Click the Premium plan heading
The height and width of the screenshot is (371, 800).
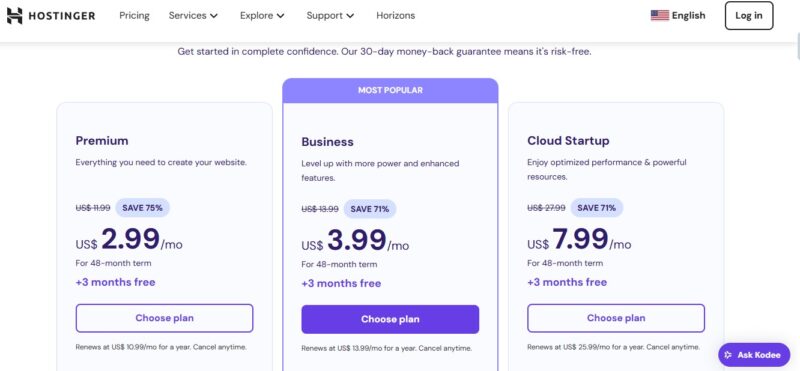click(x=102, y=140)
